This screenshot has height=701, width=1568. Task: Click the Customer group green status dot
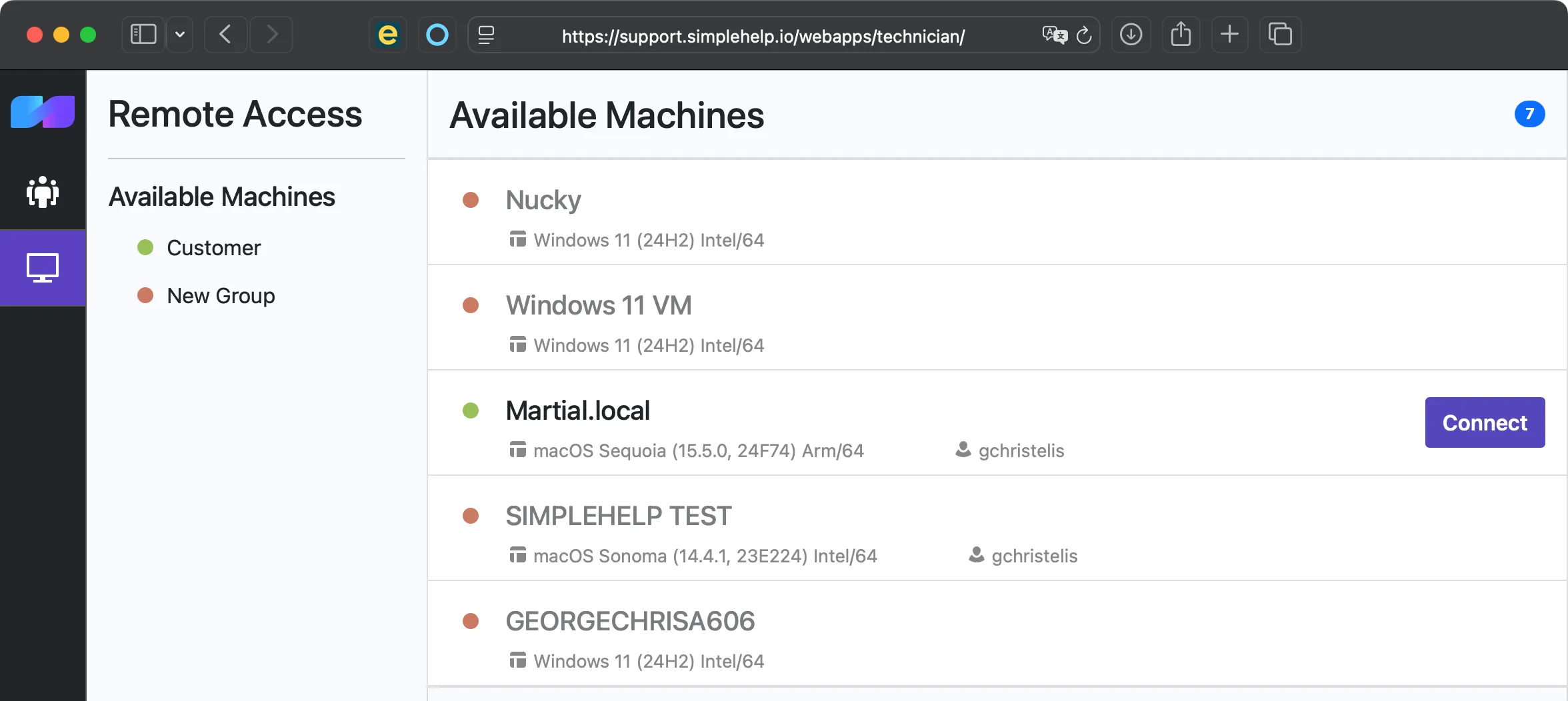click(x=146, y=247)
